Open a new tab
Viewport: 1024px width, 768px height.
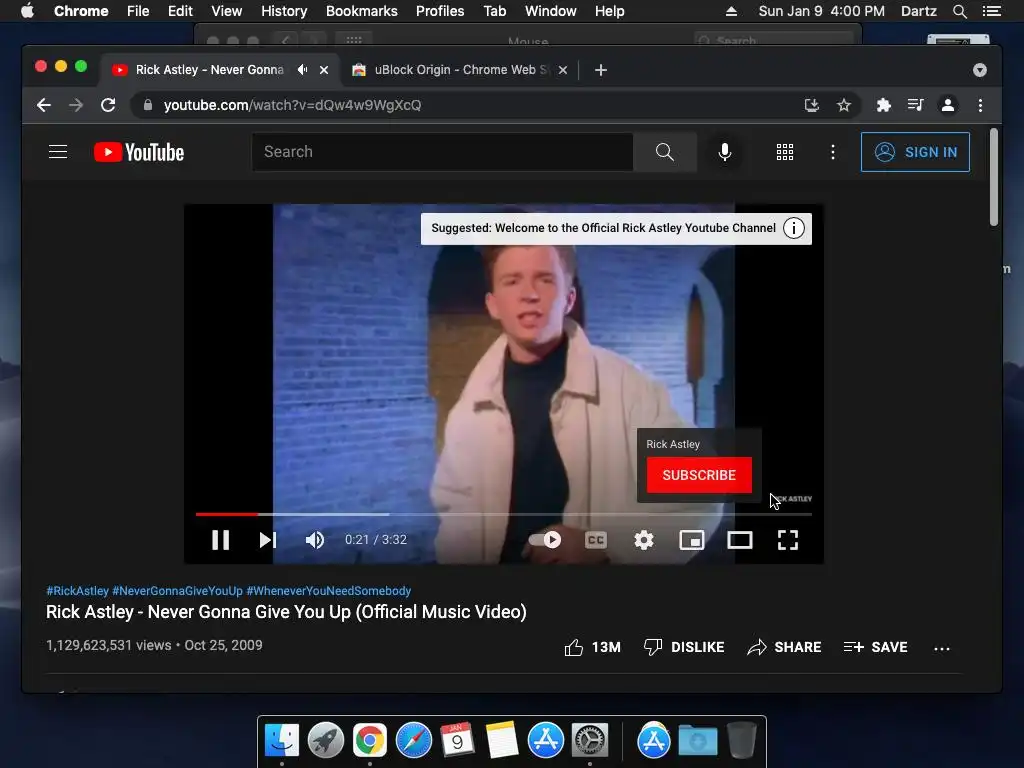601,70
